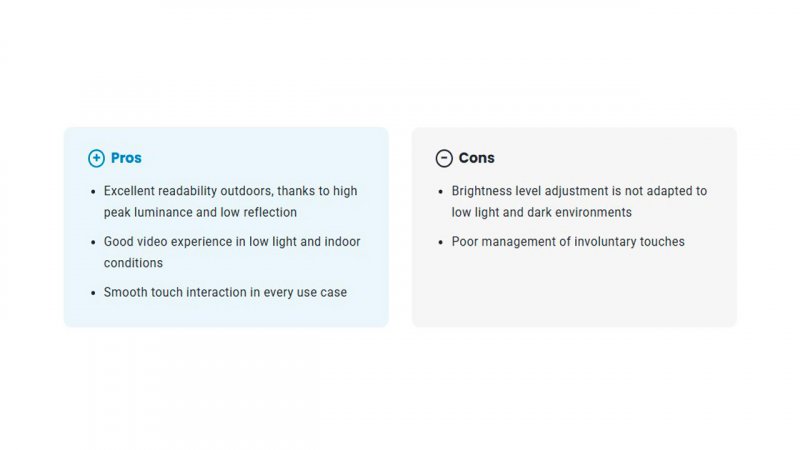Click the bullet dot before 'Brightness level adjustment'
The height and width of the screenshot is (450, 800).
[441, 192]
